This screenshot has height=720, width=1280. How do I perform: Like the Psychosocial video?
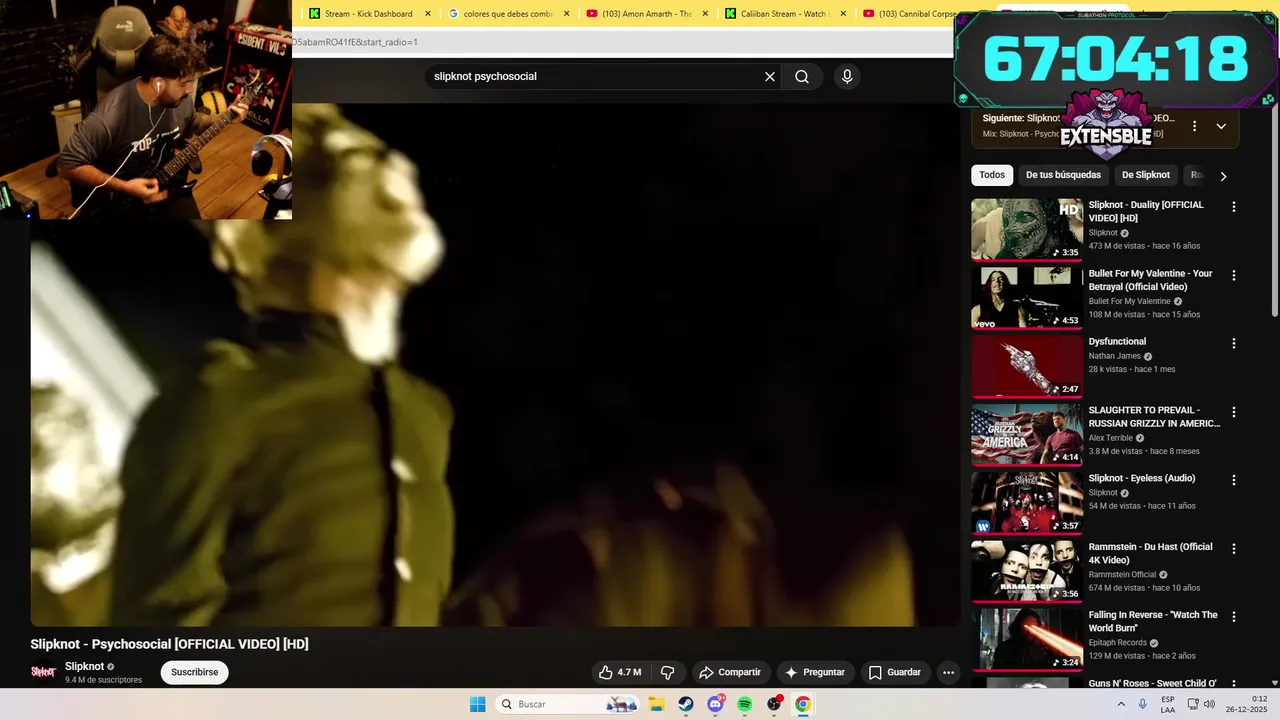[x=621, y=672]
